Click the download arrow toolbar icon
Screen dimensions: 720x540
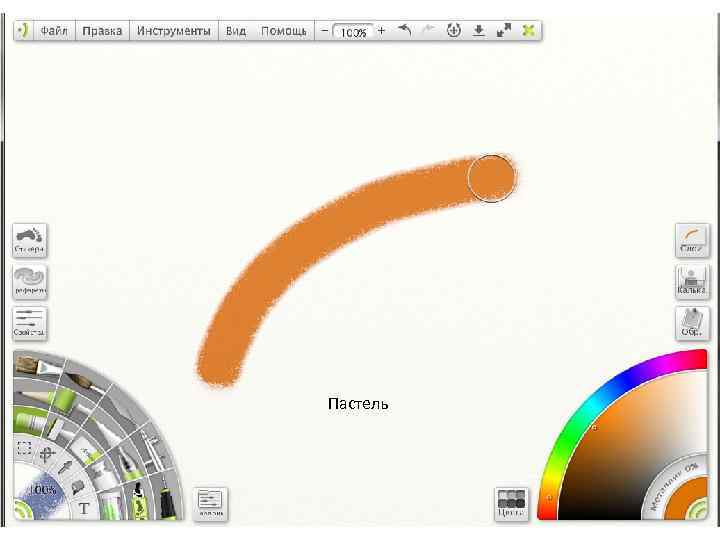click(x=478, y=31)
